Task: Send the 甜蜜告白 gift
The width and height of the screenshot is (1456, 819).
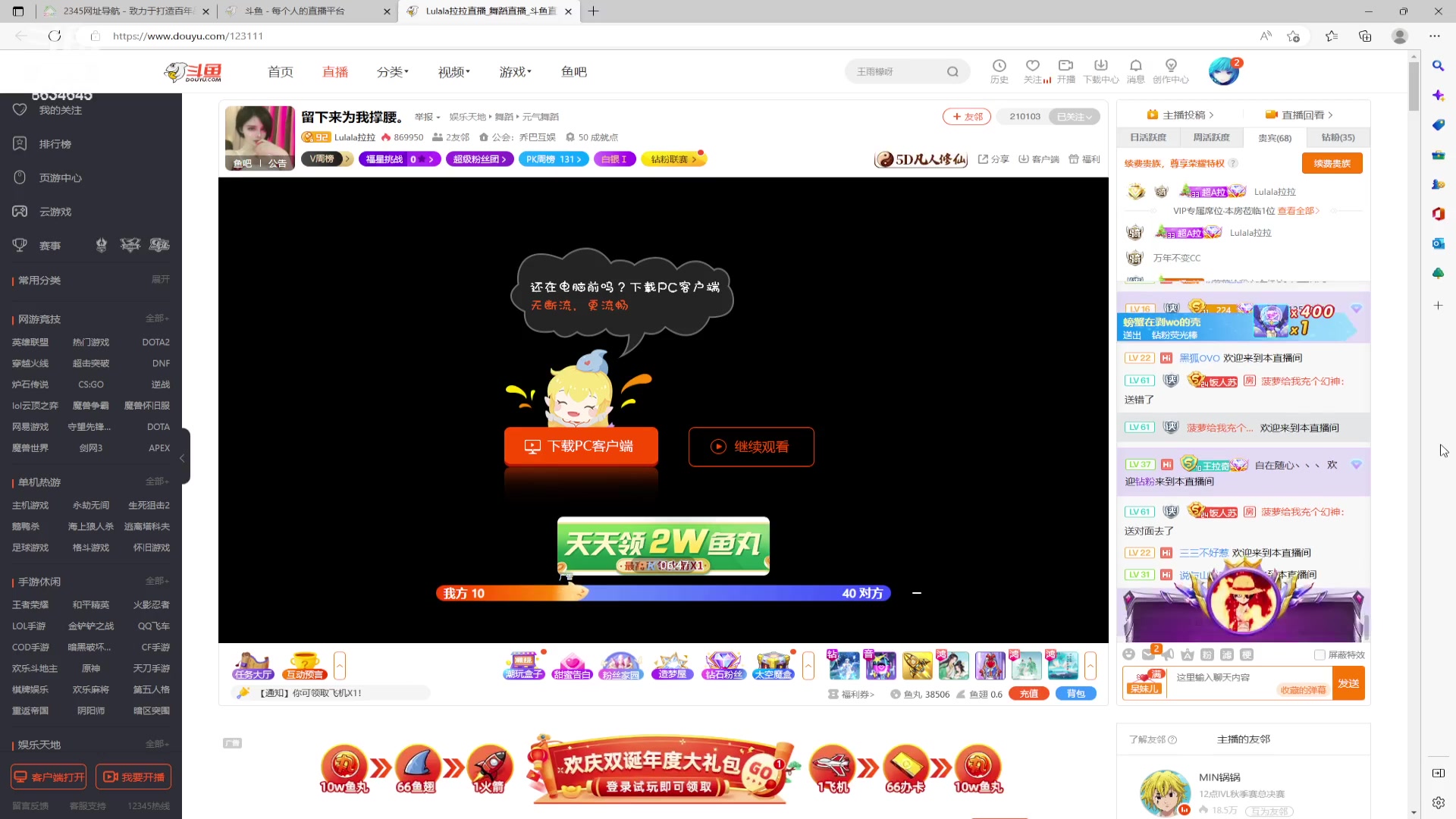Action: (573, 664)
